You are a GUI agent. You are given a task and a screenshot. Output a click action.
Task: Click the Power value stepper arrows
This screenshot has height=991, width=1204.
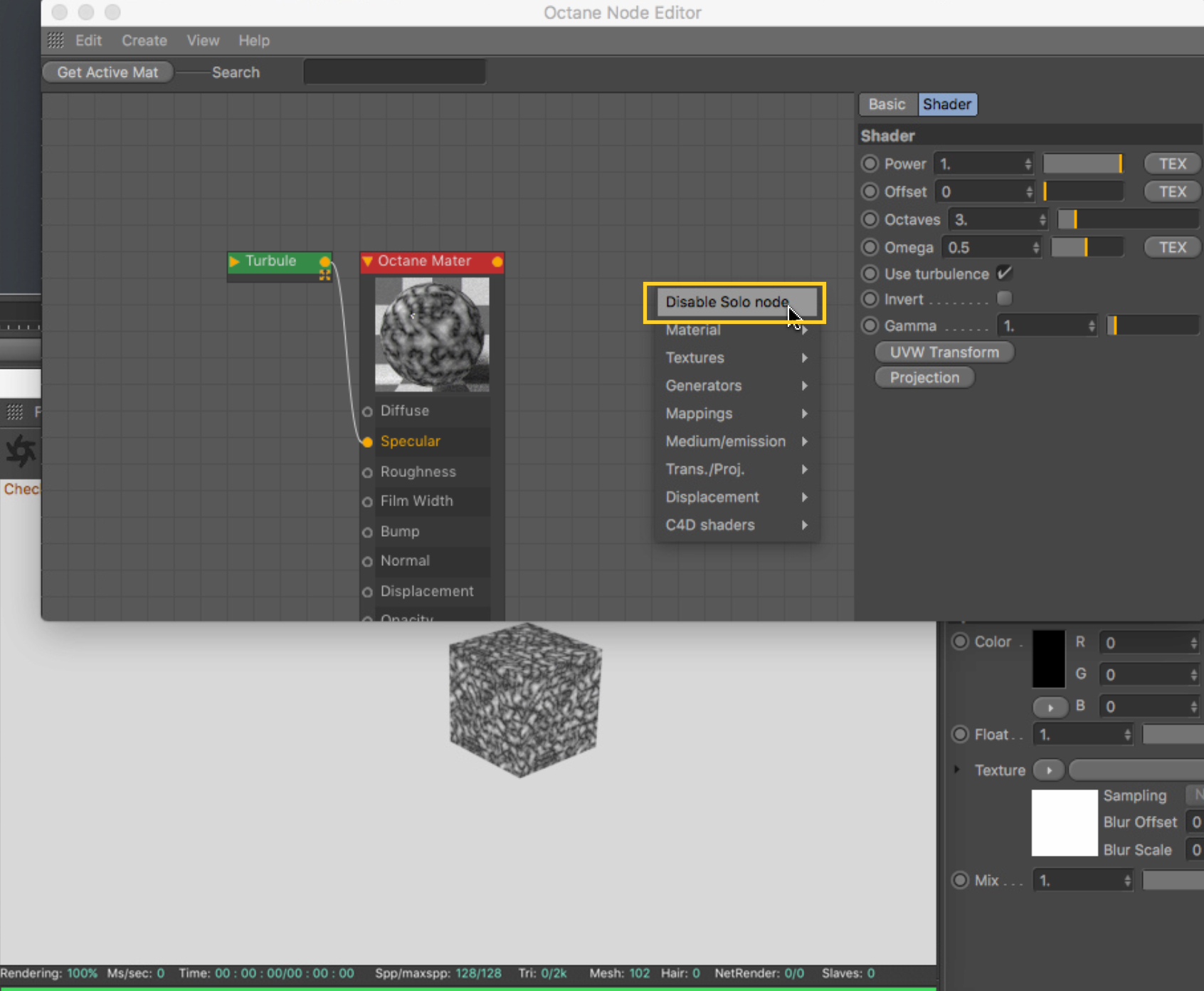(1028, 164)
